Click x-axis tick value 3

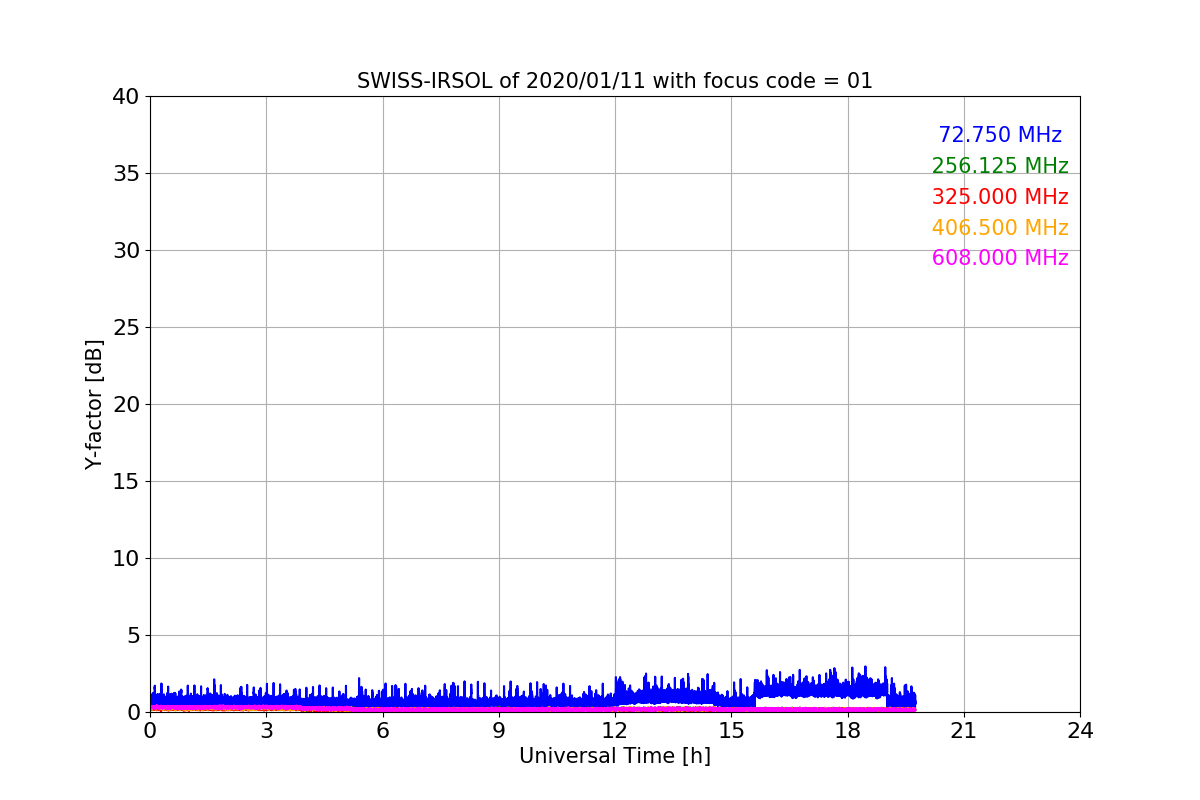pos(266,731)
